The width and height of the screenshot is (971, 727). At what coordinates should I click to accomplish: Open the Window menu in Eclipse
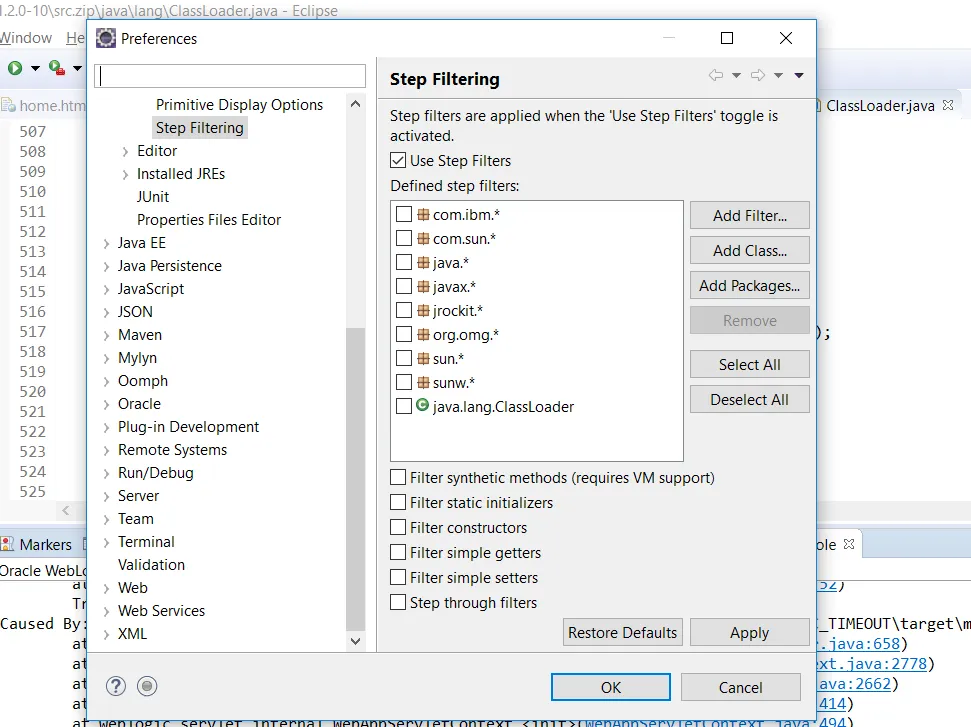coord(25,38)
